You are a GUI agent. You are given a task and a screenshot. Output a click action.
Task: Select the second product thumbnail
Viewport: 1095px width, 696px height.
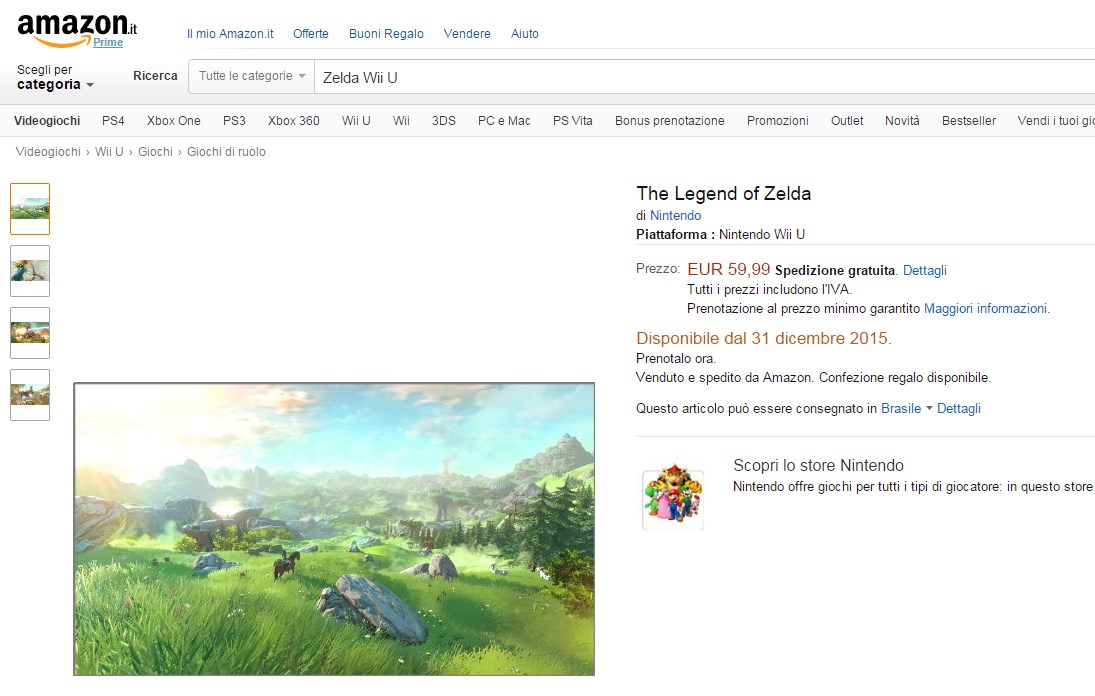[30, 271]
